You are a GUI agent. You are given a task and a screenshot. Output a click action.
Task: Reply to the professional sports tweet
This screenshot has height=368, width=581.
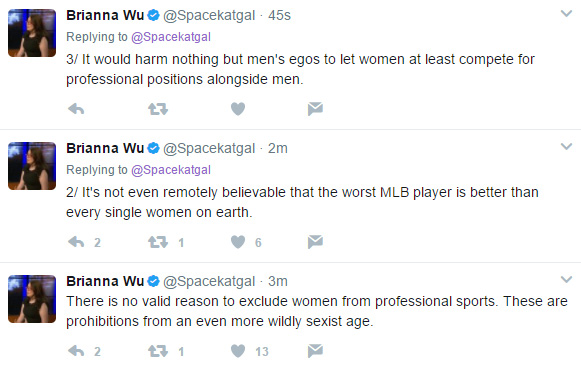point(76,351)
